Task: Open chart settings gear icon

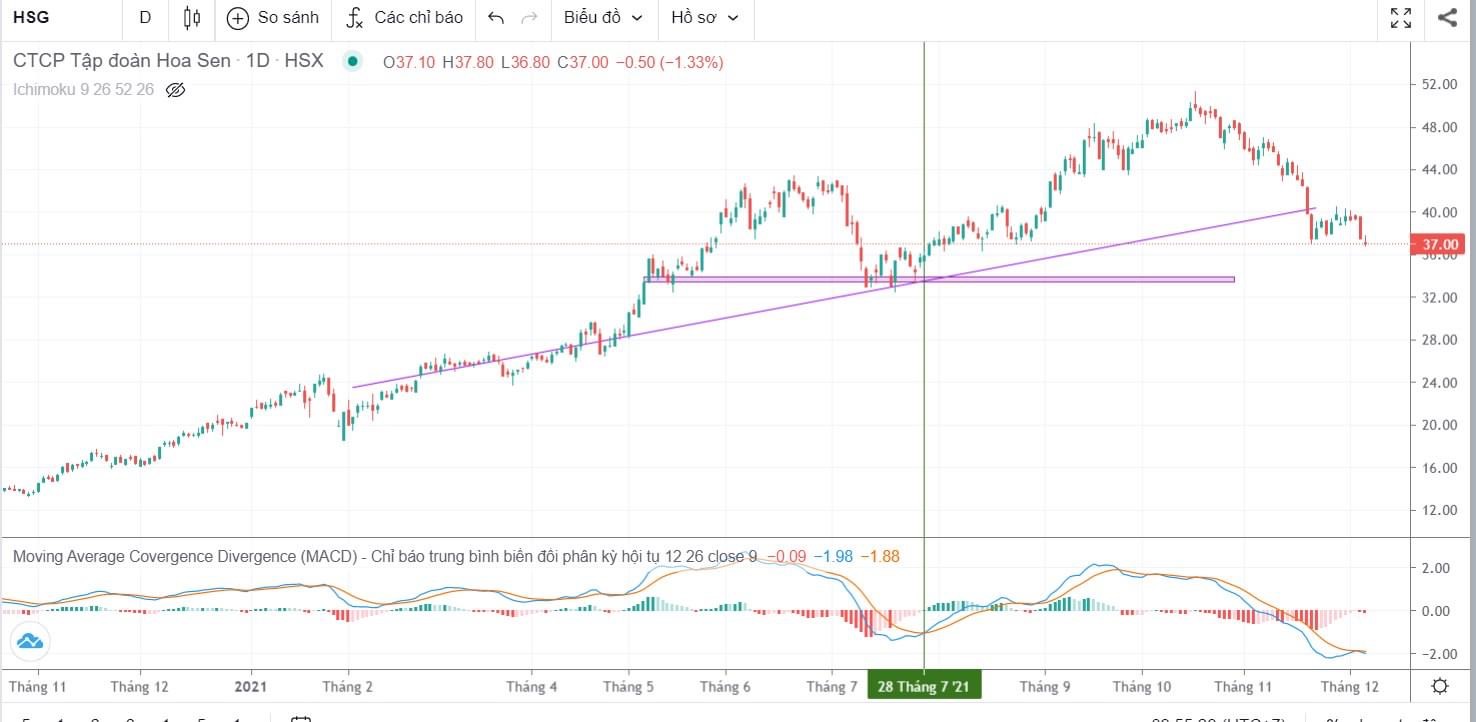Action: [x=1440, y=686]
